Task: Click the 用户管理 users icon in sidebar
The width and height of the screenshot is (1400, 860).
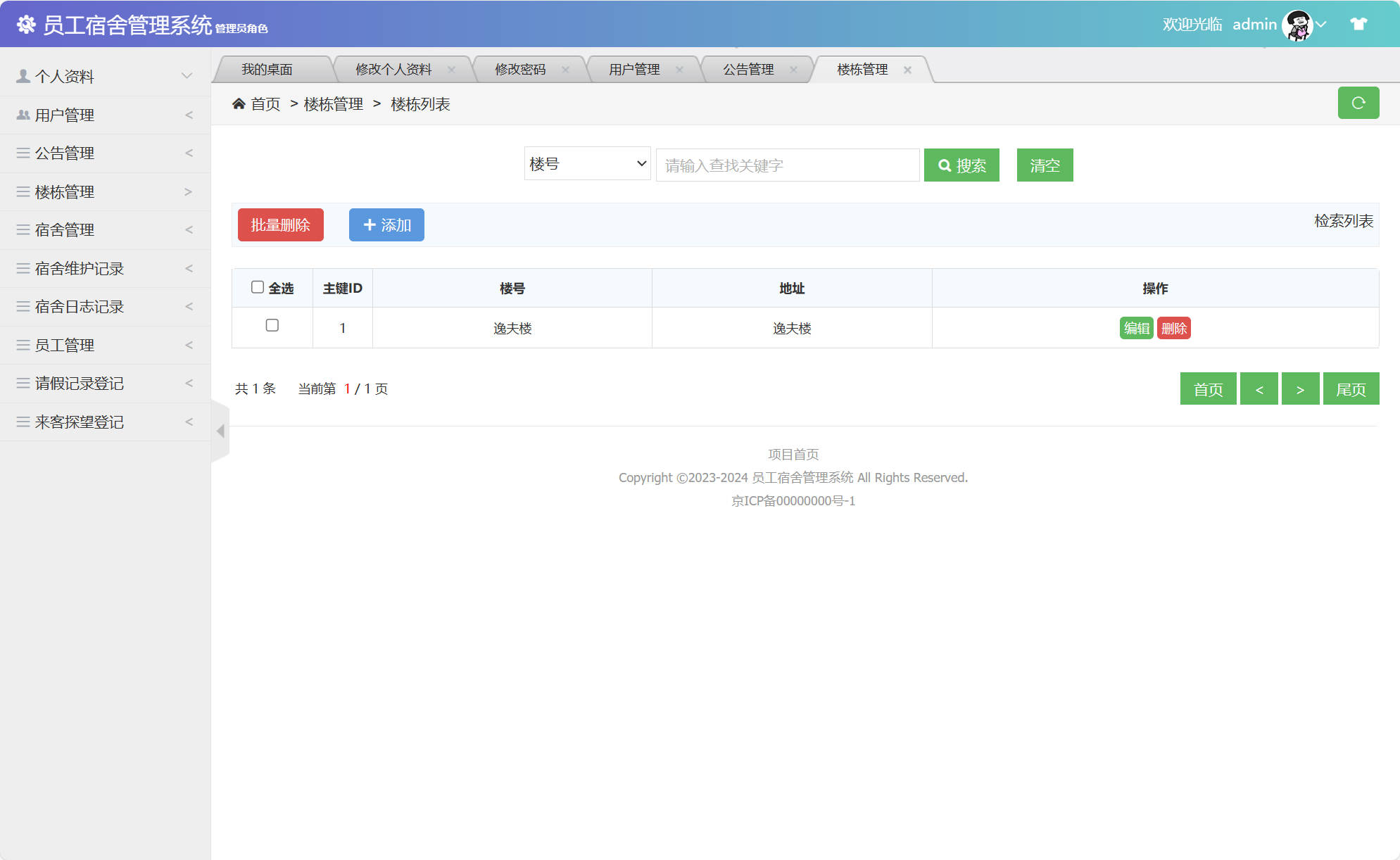Action: coord(21,115)
